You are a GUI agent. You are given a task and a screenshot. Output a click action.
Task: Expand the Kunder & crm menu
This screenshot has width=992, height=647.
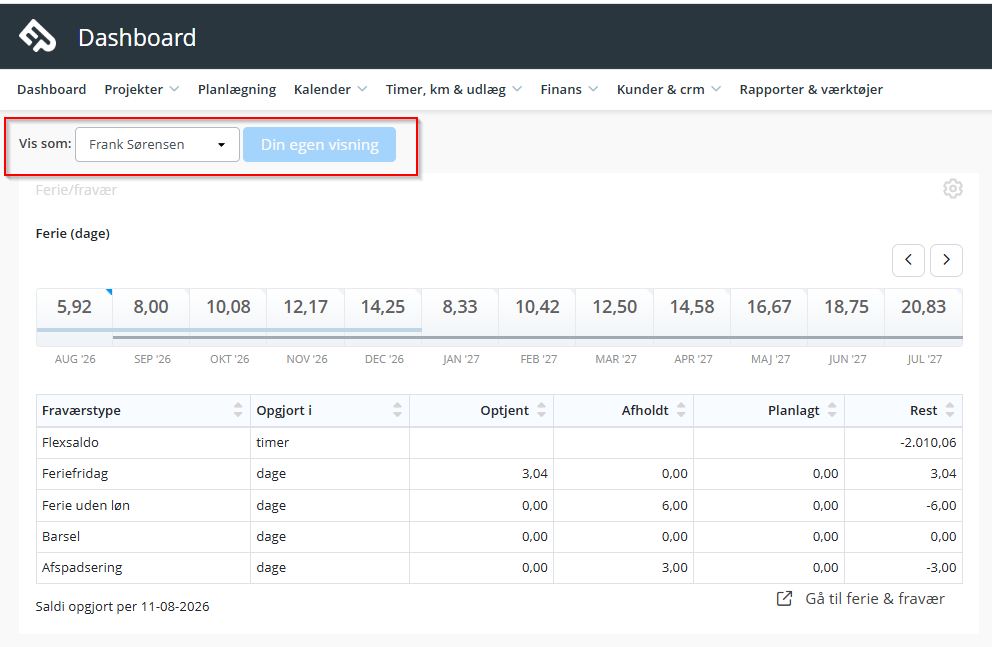click(669, 89)
